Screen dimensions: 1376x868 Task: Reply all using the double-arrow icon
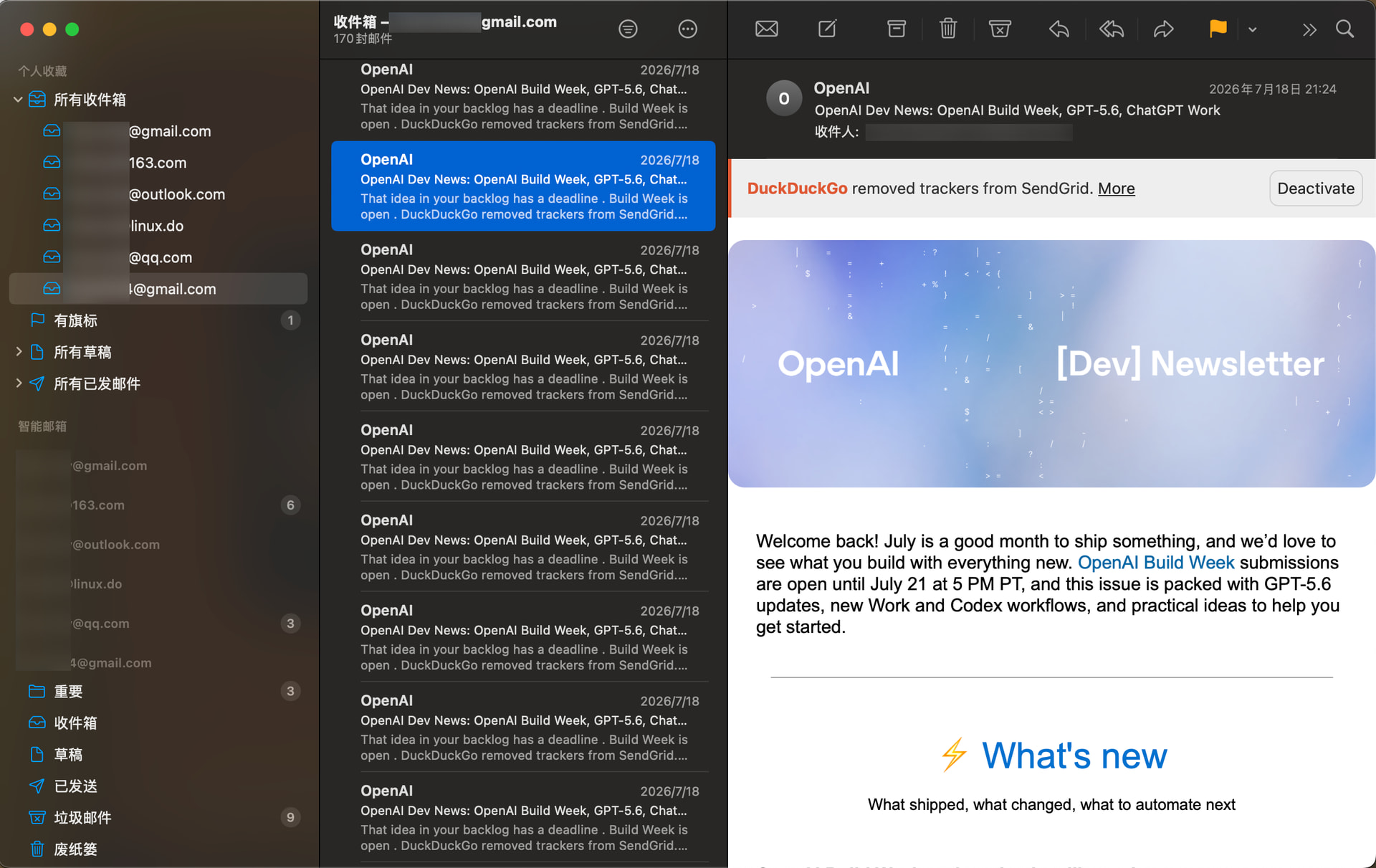(1112, 29)
